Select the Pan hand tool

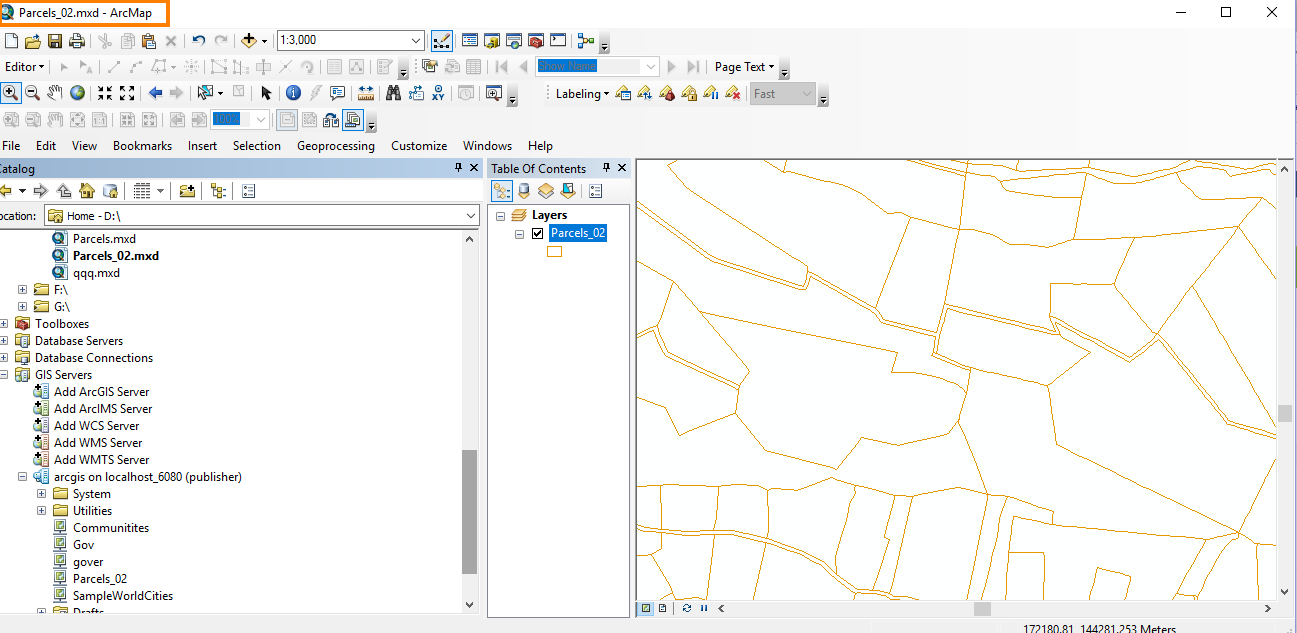click(55, 93)
